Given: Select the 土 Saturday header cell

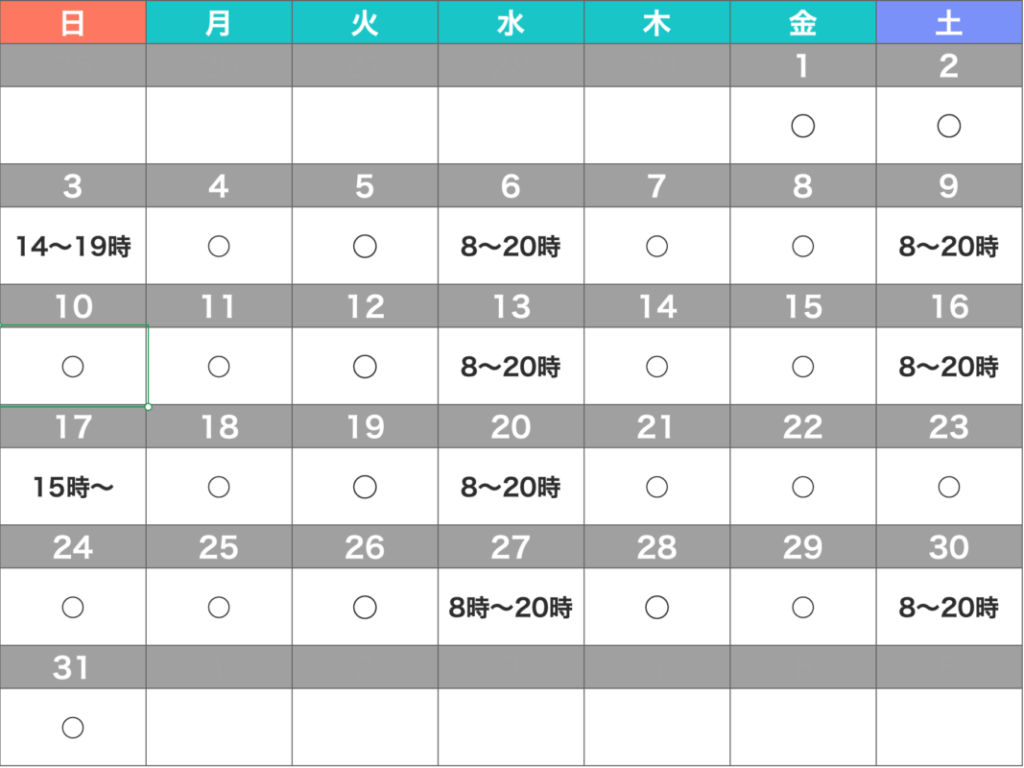Looking at the screenshot, I should pyautogui.click(x=949, y=24).
